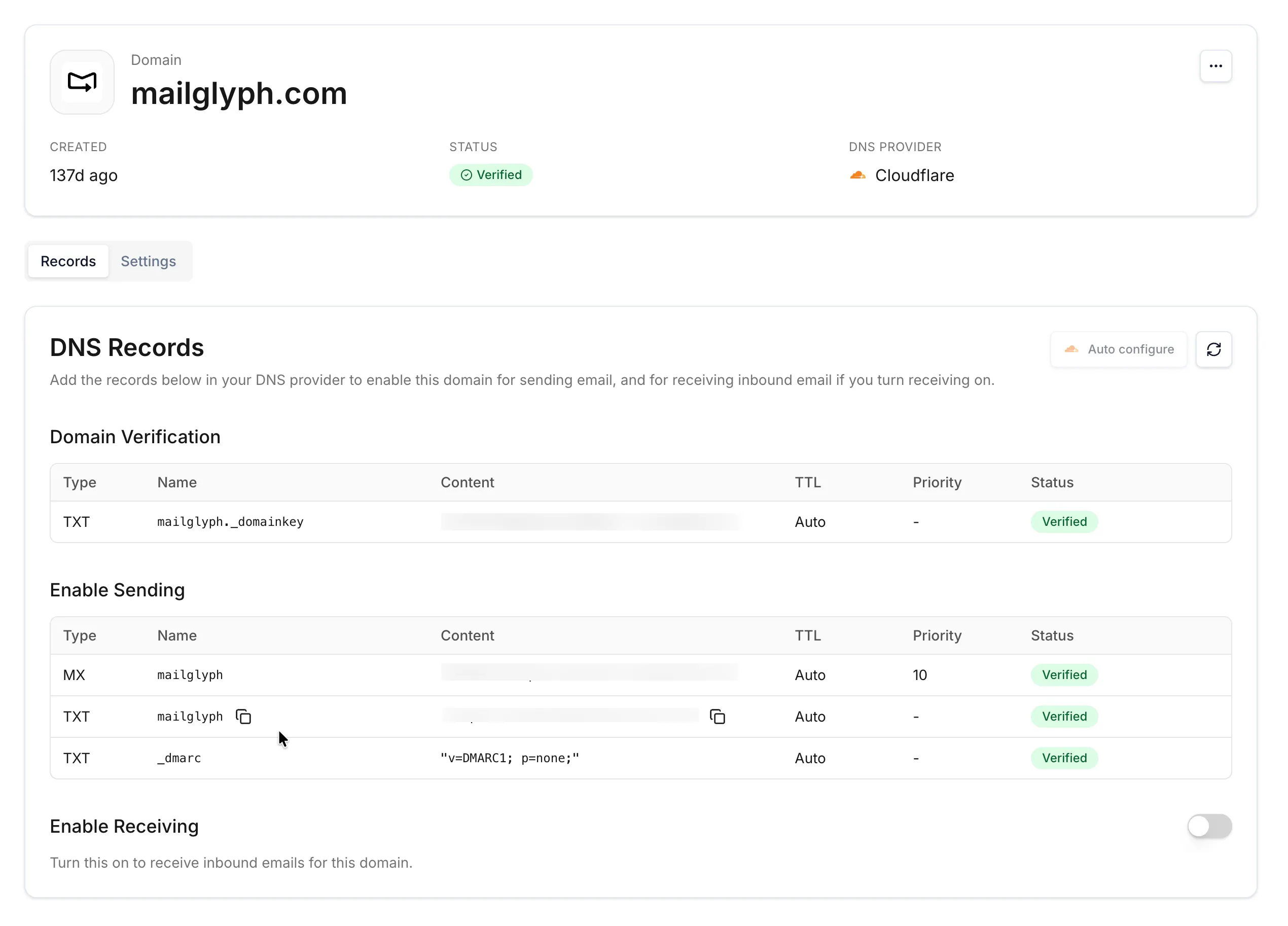Click the MX record mailglyph name
This screenshot has height=926, width=1288.
pyautogui.click(x=190, y=675)
